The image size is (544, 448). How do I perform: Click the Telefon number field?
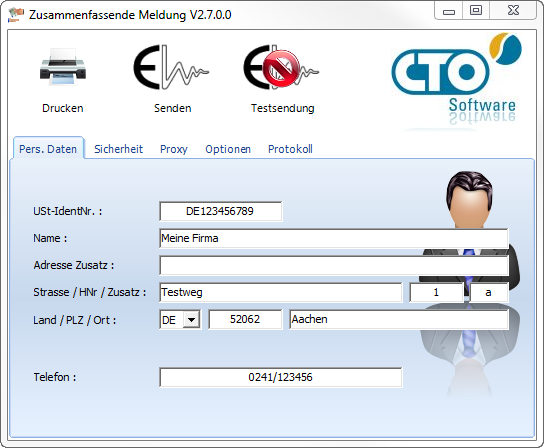[x=281, y=377]
